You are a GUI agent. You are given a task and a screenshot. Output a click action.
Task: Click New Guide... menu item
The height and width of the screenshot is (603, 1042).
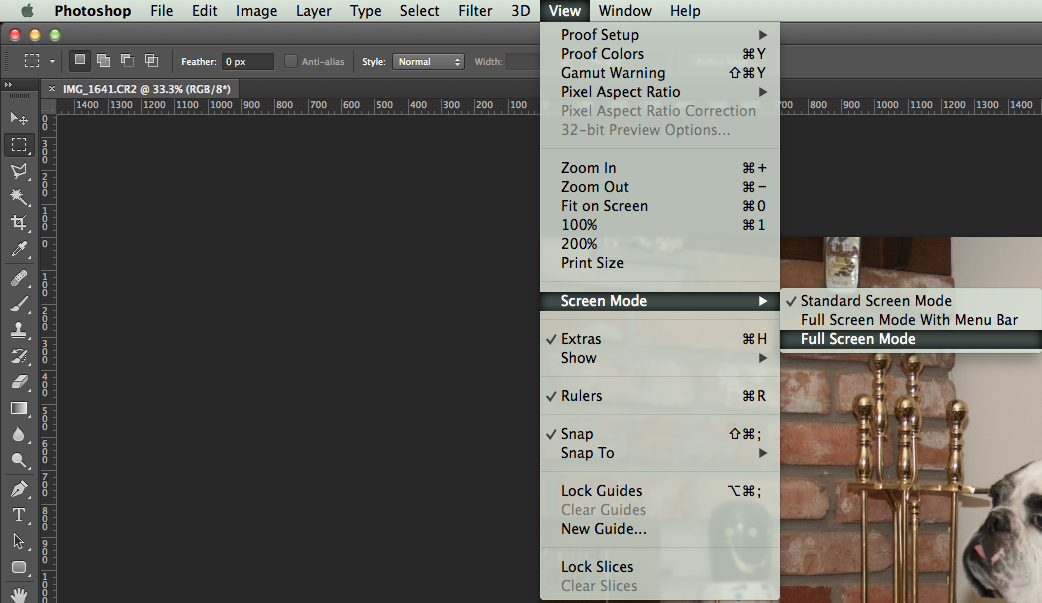tap(660, 529)
